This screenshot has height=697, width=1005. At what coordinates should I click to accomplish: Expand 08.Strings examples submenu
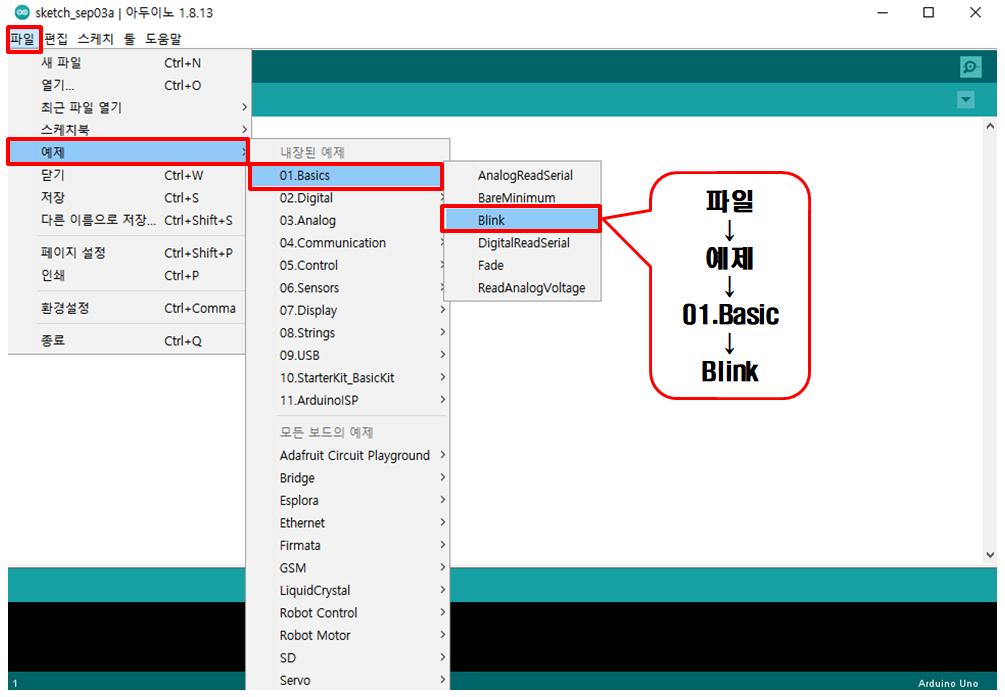[x=348, y=333]
